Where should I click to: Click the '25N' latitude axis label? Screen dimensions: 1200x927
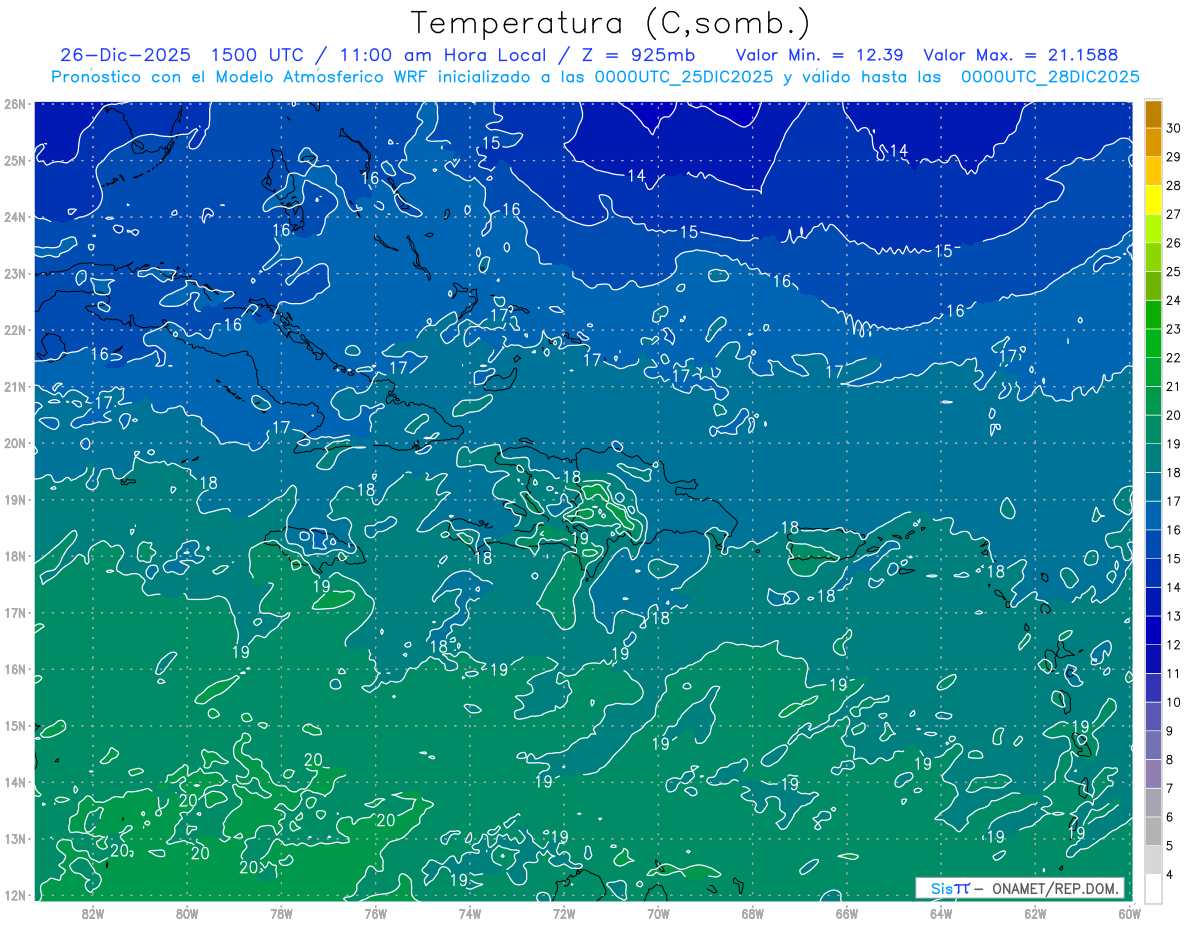pyautogui.click(x=15, y=160)
